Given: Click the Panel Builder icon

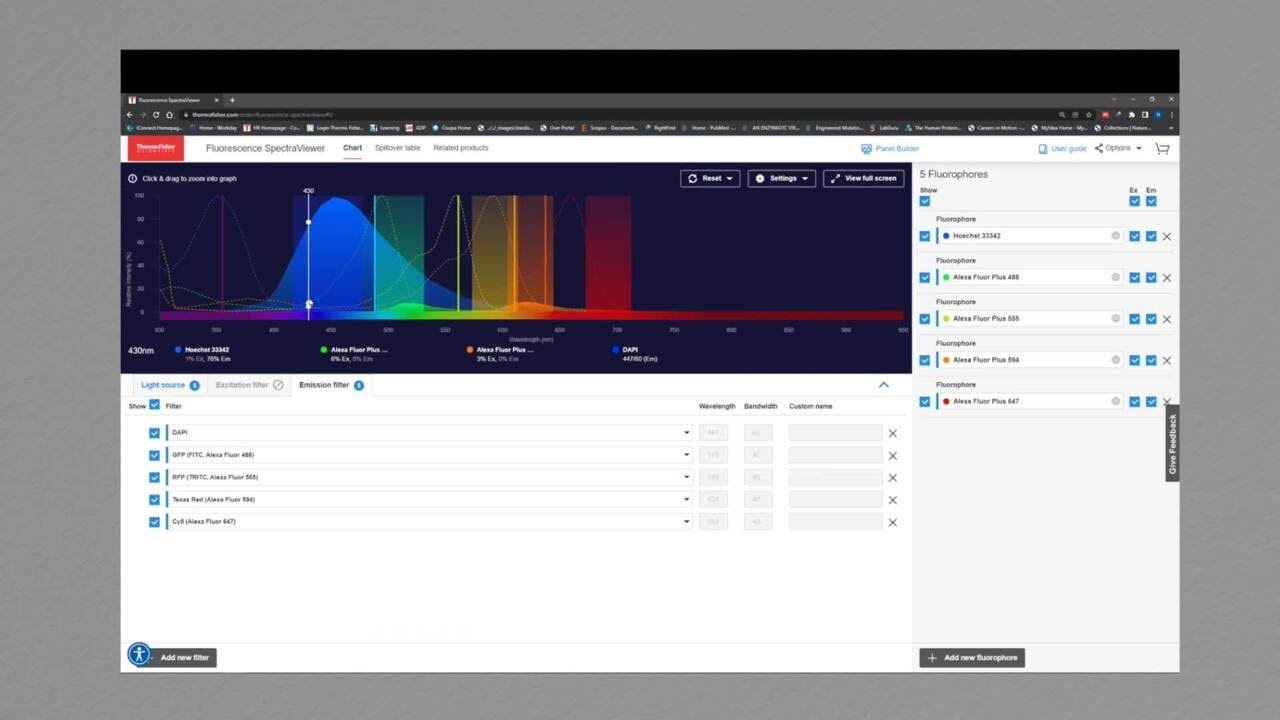Looking at the screenshot, I should point(866,148).
